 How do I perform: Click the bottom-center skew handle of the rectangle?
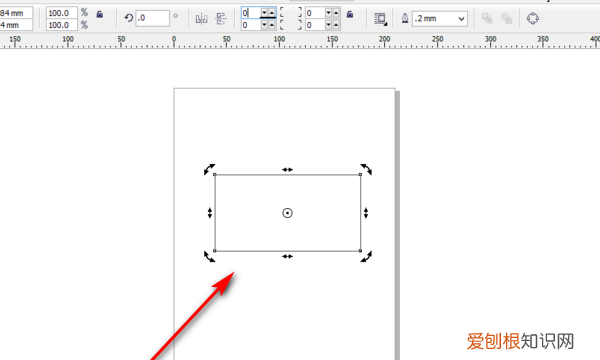click(287, 256)
